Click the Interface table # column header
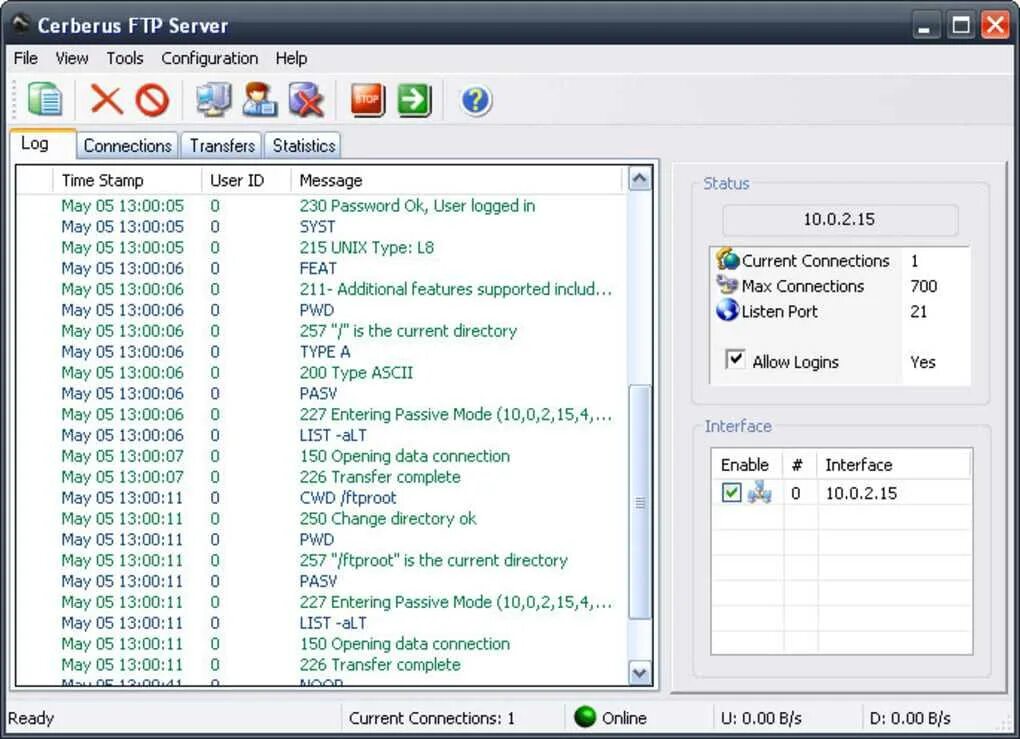This screenshot has width=1020, height=739. (x=799, y=464)
